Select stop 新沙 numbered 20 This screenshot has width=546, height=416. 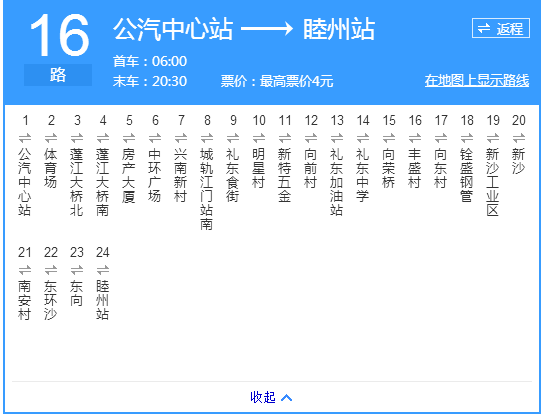coord(519,161)
